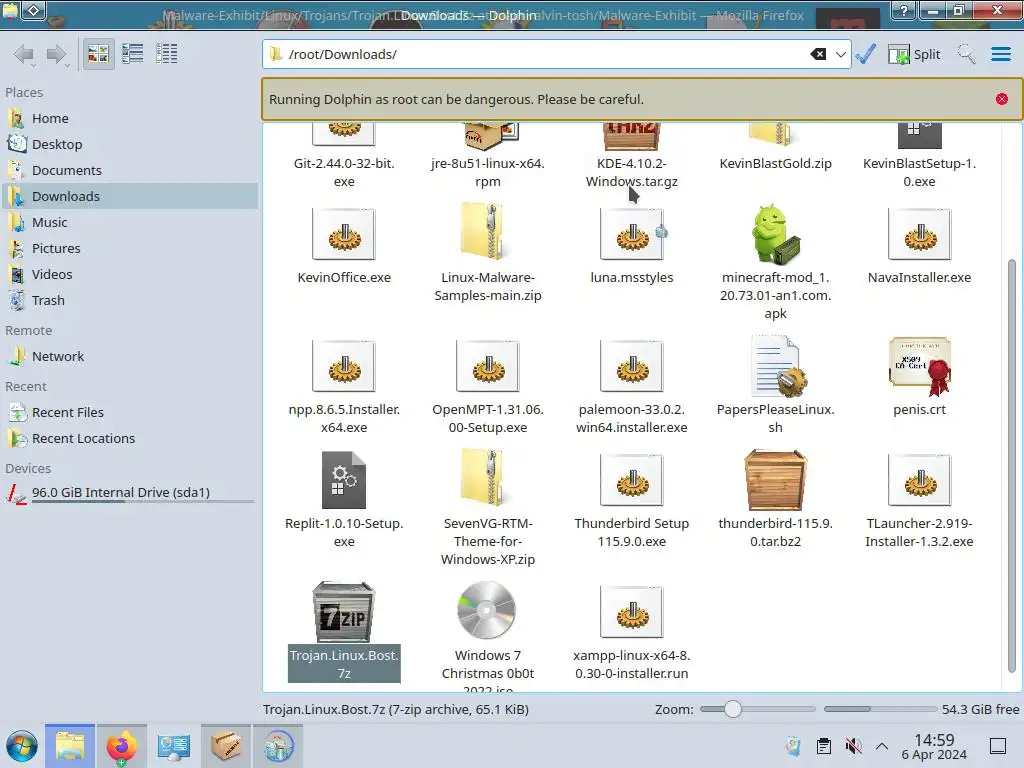The image size is (1024, 768).
Task: Open the clipboard tray icon
Action: click(x=824, y=746)
